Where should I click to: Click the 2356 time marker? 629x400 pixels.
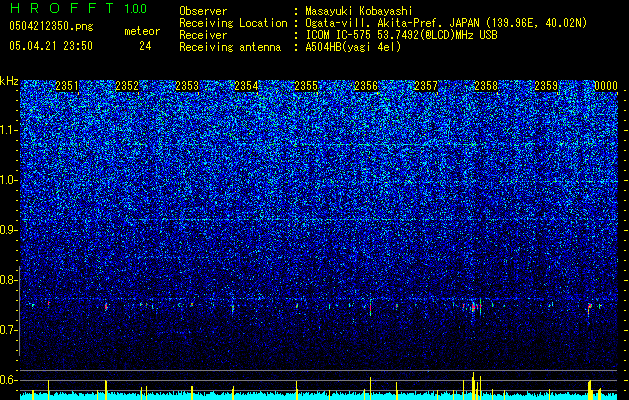point(366,86)
